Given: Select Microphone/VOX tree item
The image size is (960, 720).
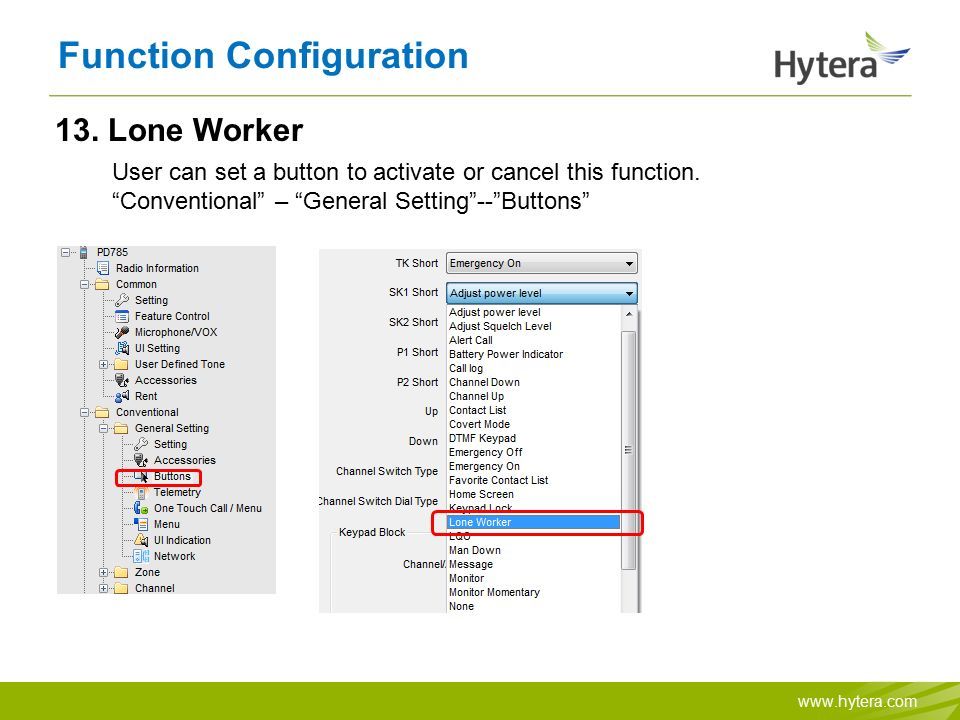Looking at the screenshot, I should [176, 332].
